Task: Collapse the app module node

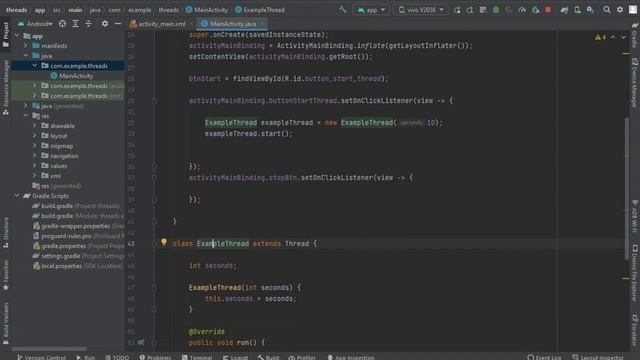Action: [x=17, y=36]
